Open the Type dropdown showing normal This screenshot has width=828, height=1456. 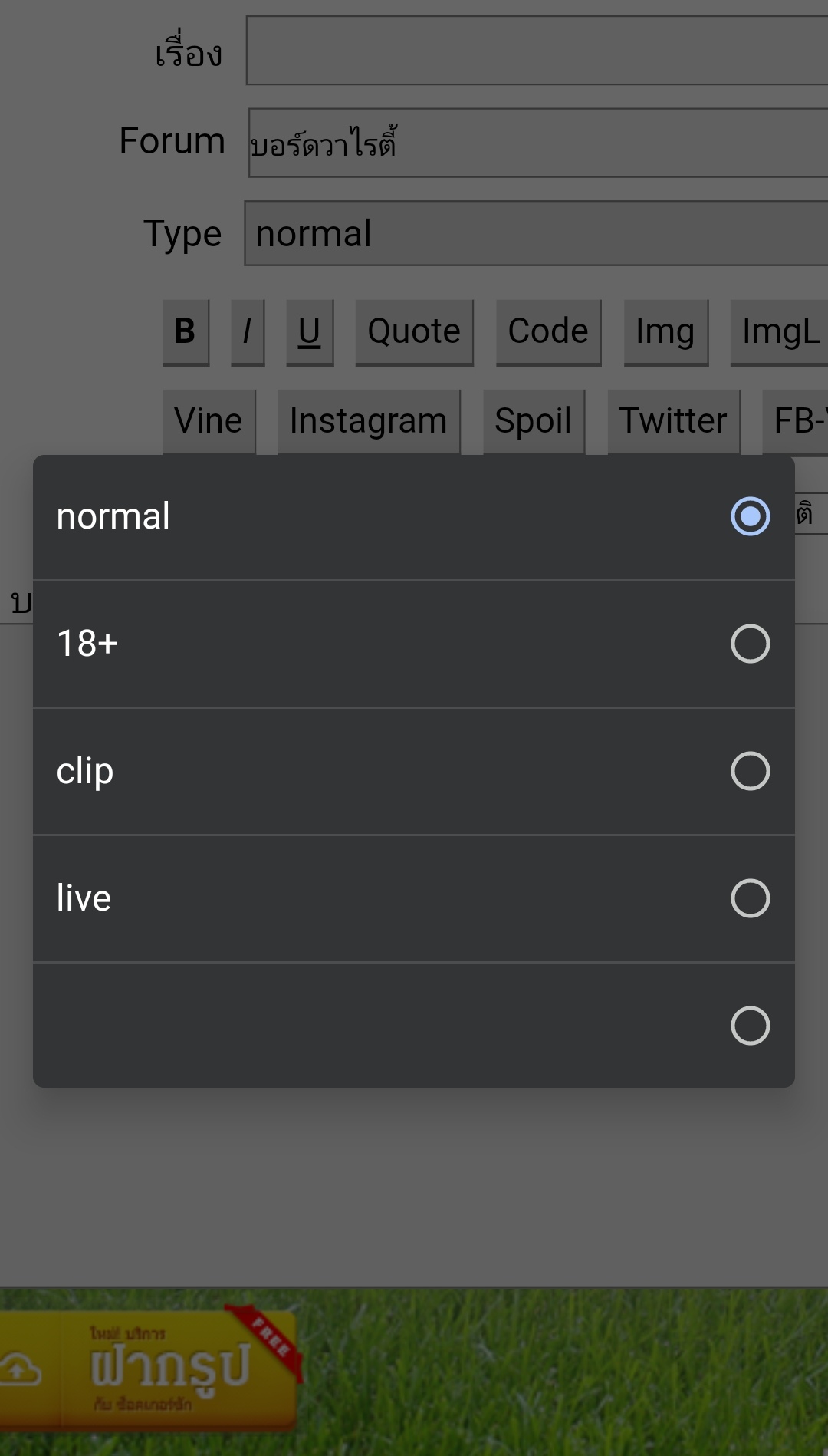point(536,233)
